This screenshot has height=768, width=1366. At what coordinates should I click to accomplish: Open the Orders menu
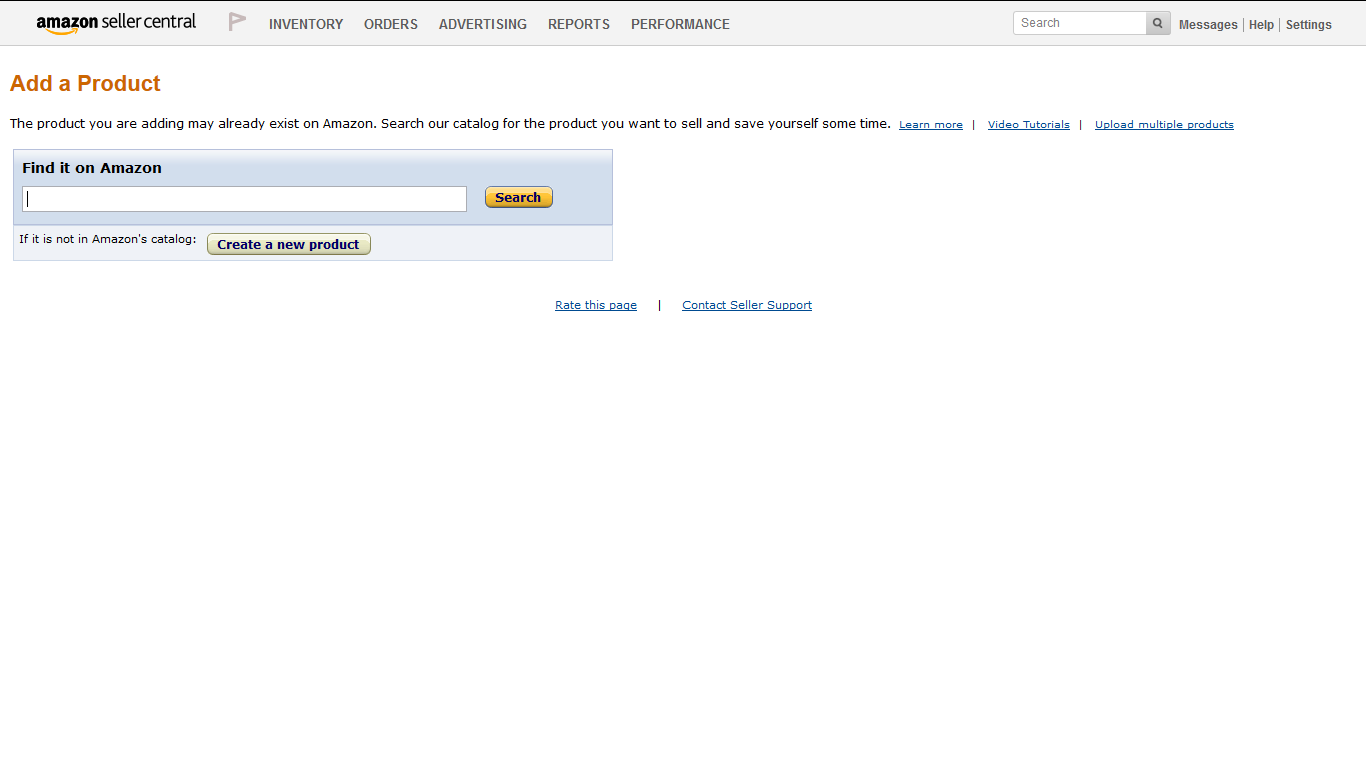pos(391,24)
